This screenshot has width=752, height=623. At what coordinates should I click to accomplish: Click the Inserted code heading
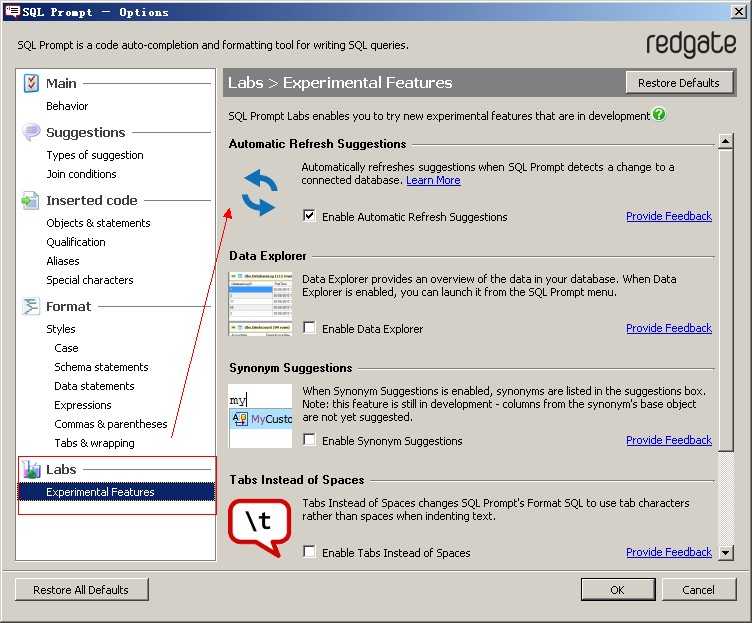pyautogui.click(x=92, y=200)
